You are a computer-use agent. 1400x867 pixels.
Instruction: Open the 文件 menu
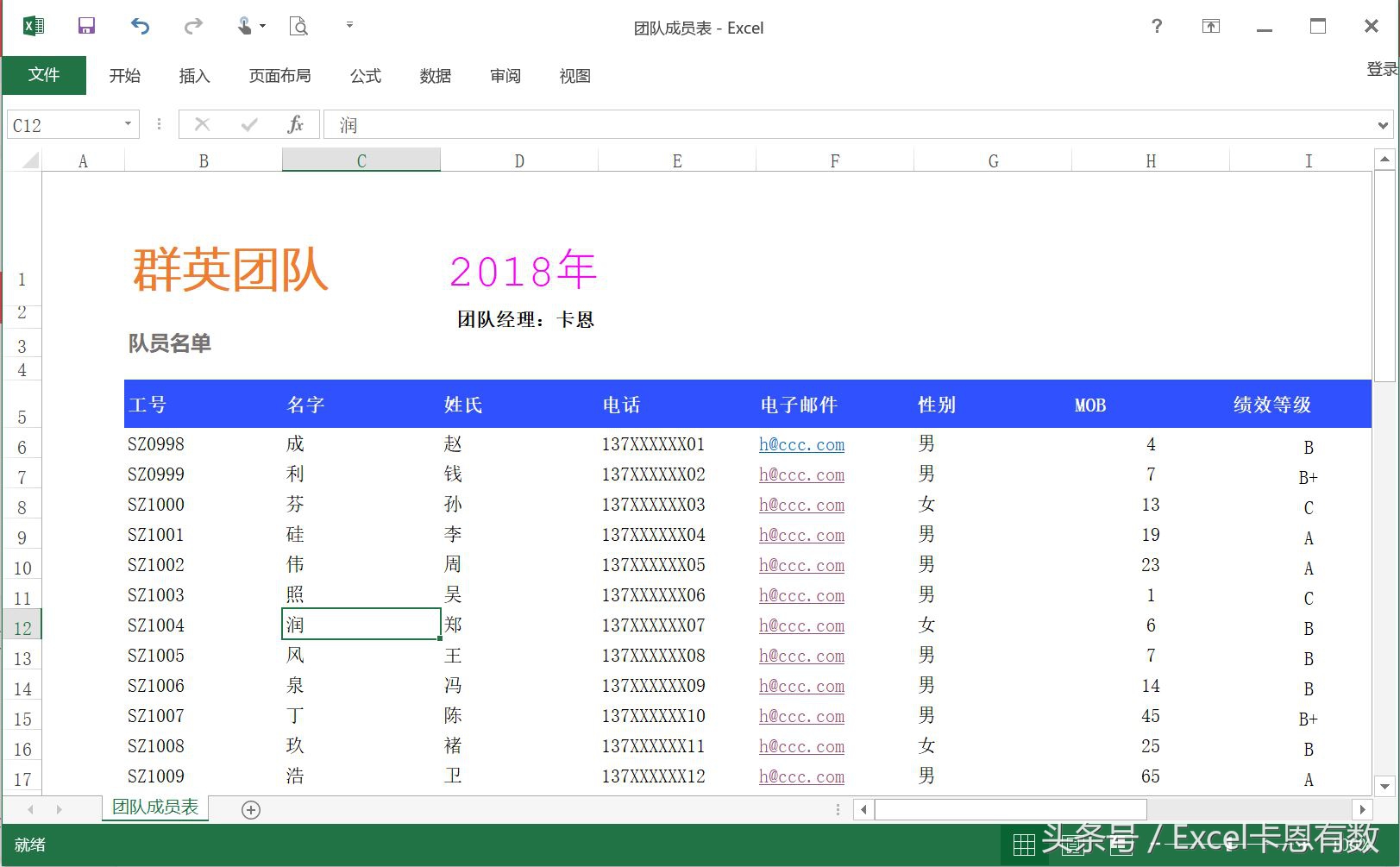point(44,75)
